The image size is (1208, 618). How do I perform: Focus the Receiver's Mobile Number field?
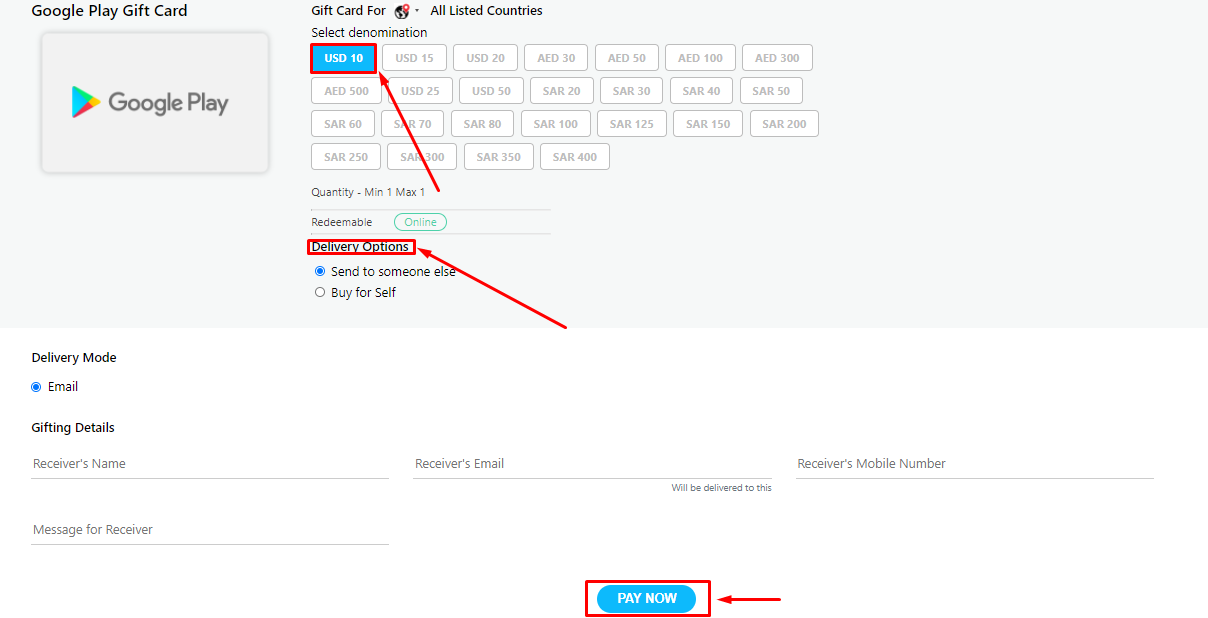pos(975,464)
